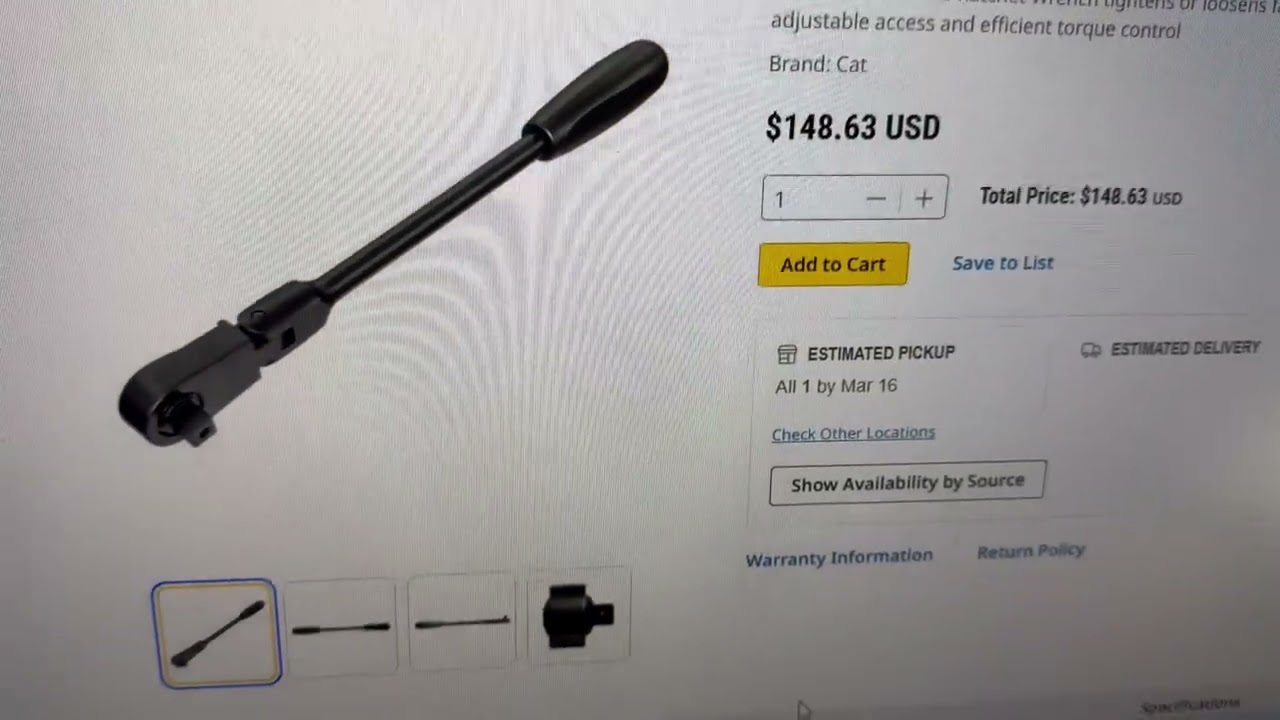Decrease quantity with the minus button
Image resolution: width=1280 pixels, height=720 pixels.
(876, 199)
